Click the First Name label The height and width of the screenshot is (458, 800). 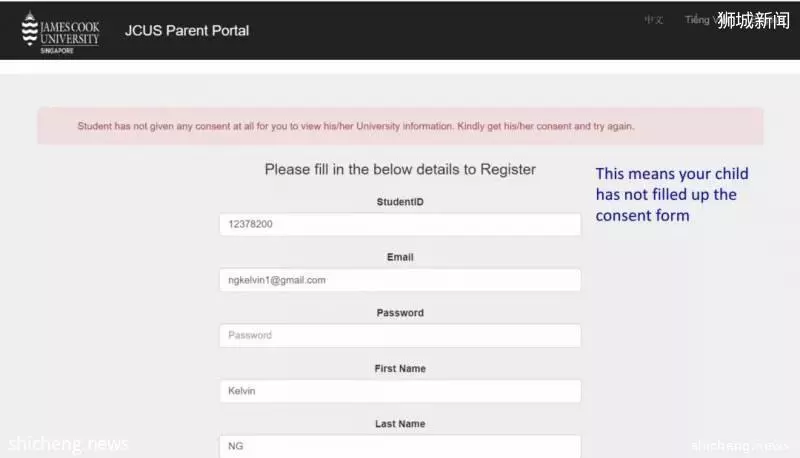[400, 369]
